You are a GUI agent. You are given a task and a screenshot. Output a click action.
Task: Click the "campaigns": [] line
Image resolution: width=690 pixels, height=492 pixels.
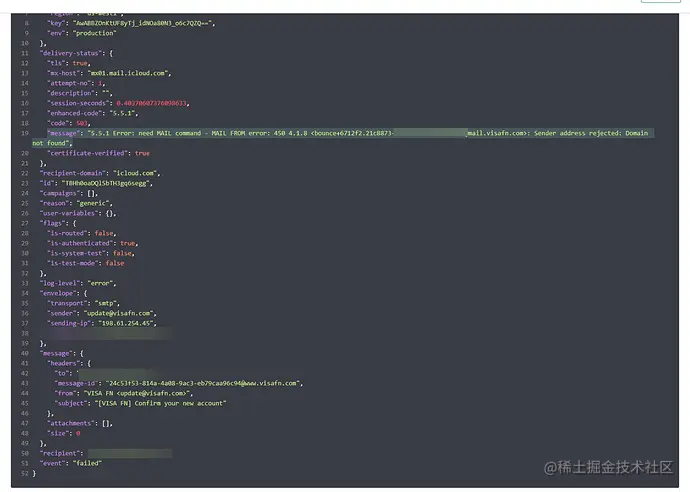tap(69, 193)
